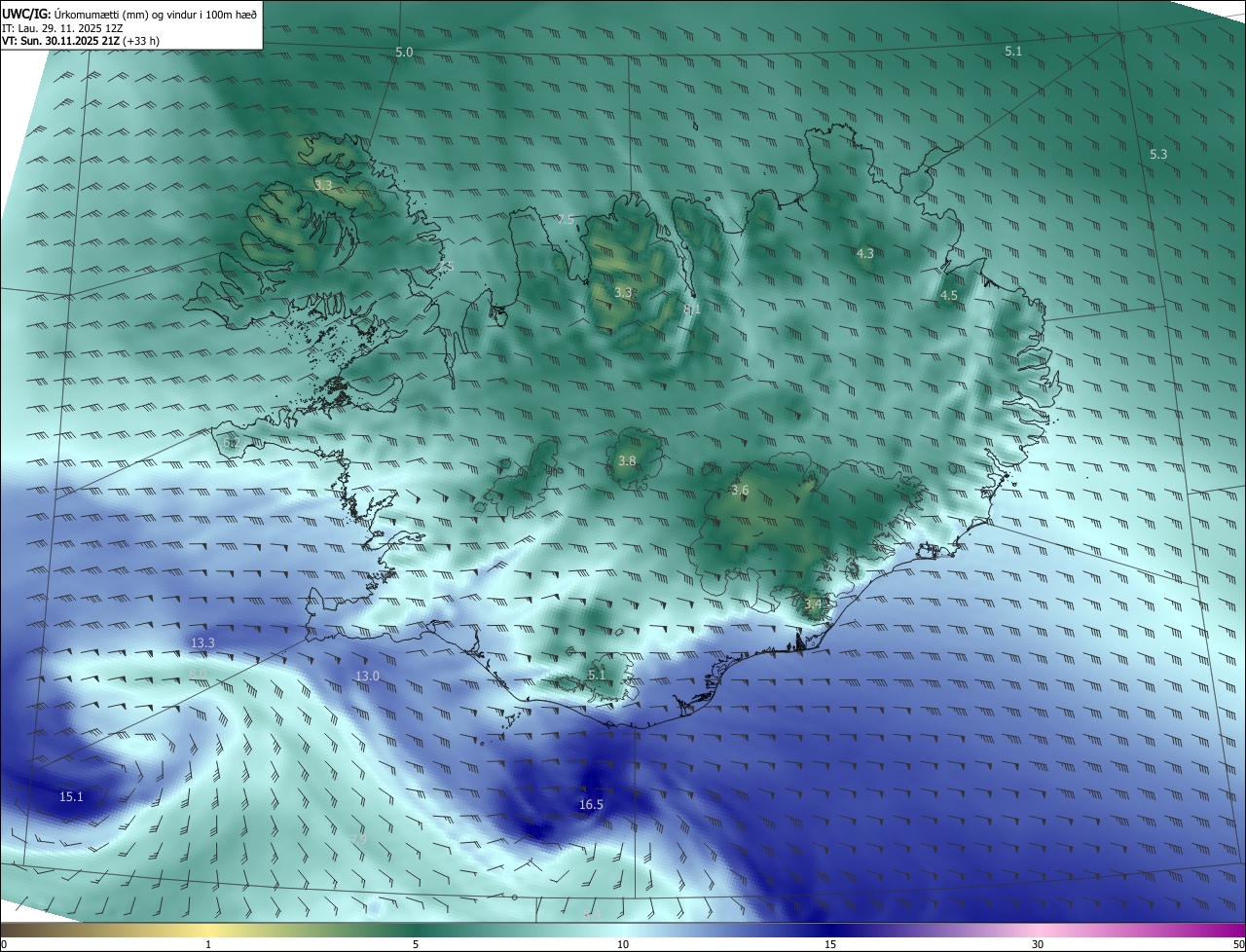This screenshot has width=1246, height=952.
Task: Click the 5 tick on the color scale
Action: click(x=416, y=944)
